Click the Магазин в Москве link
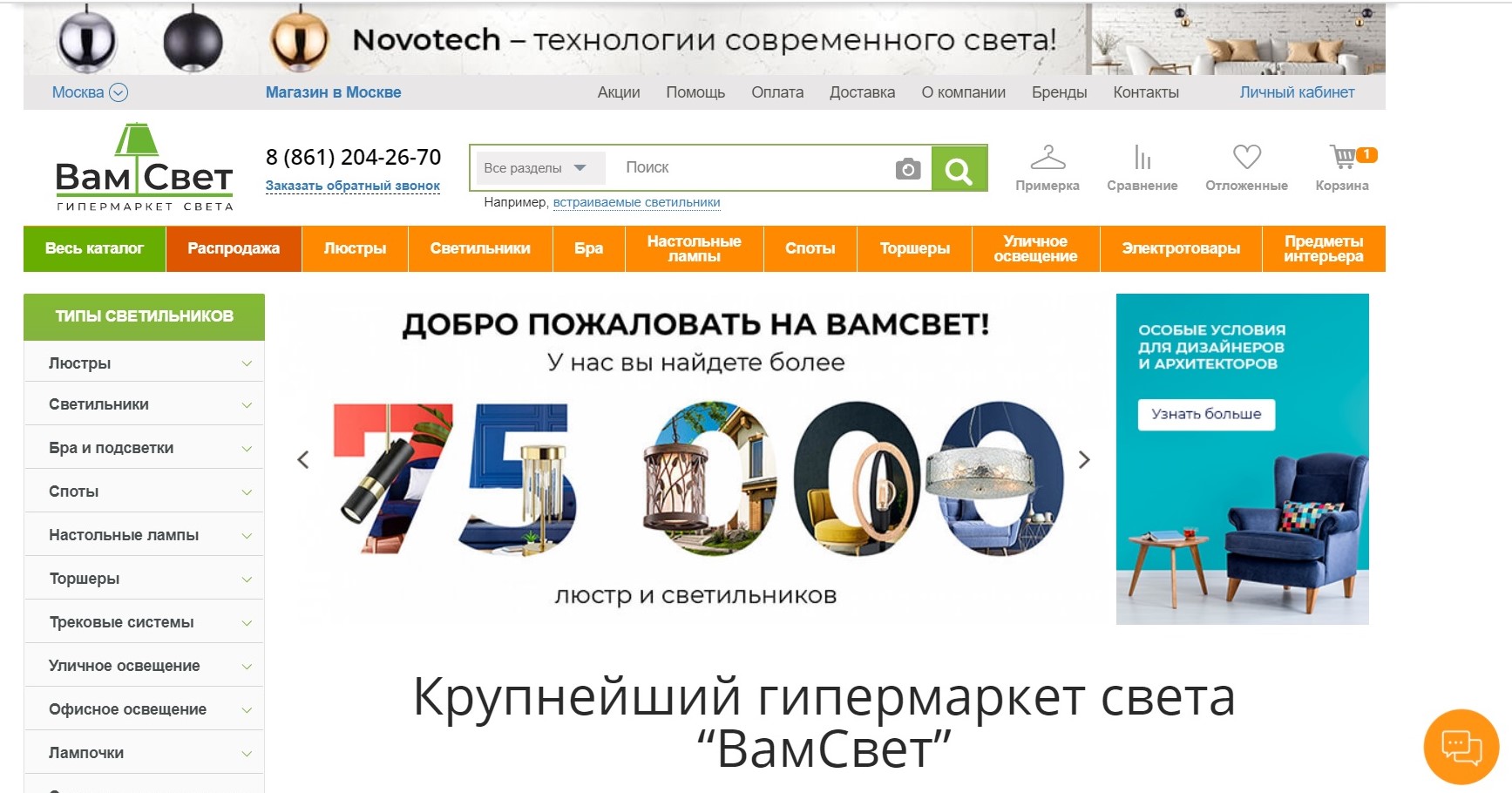 tap(333, 92)
